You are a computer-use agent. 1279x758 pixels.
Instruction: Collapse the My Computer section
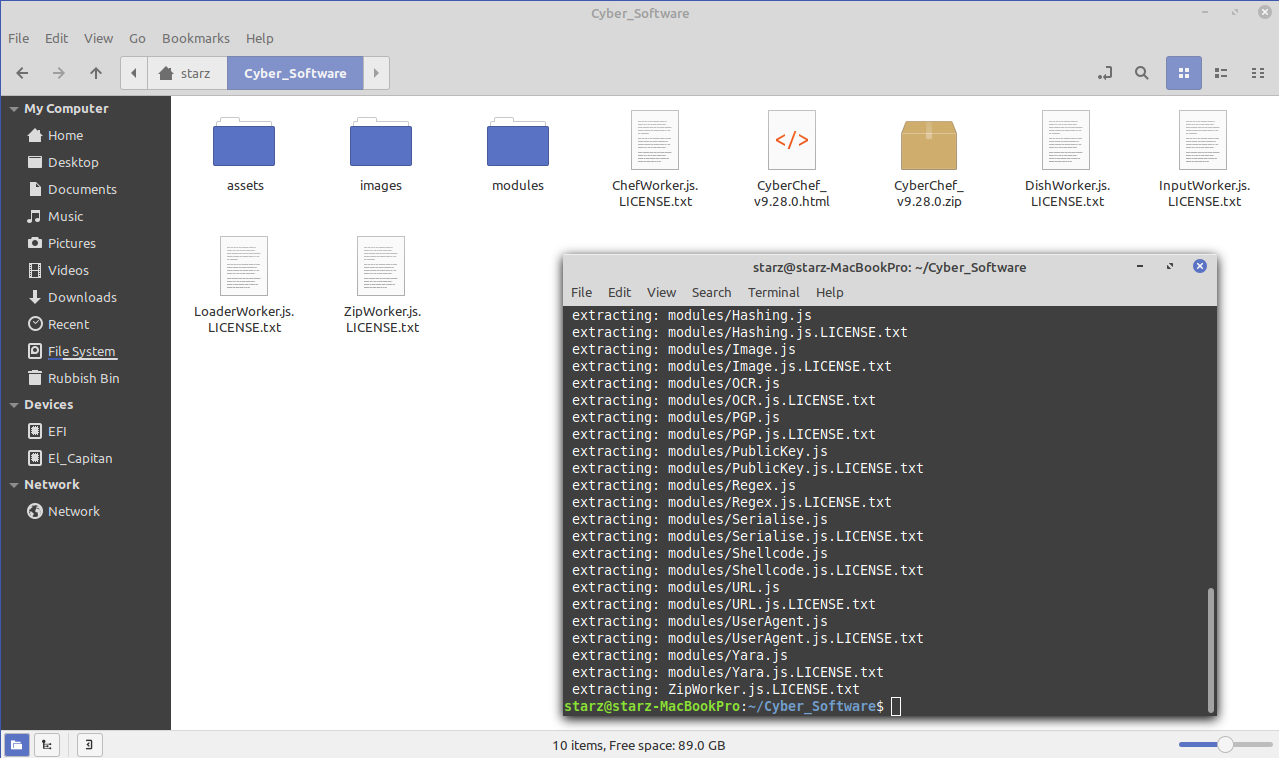coord(13,108)
